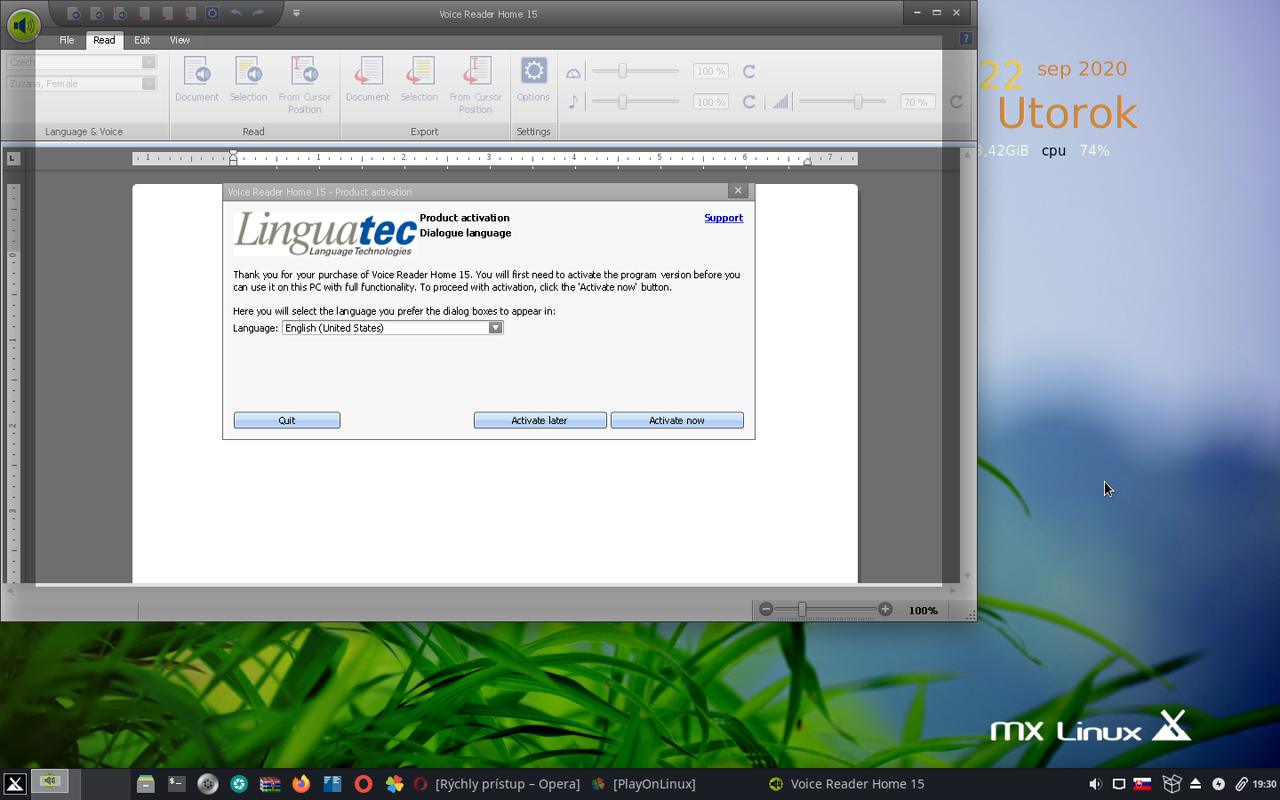1280x800 pixels.
Task: Open the help question mark icon
Action: [965, 39]
